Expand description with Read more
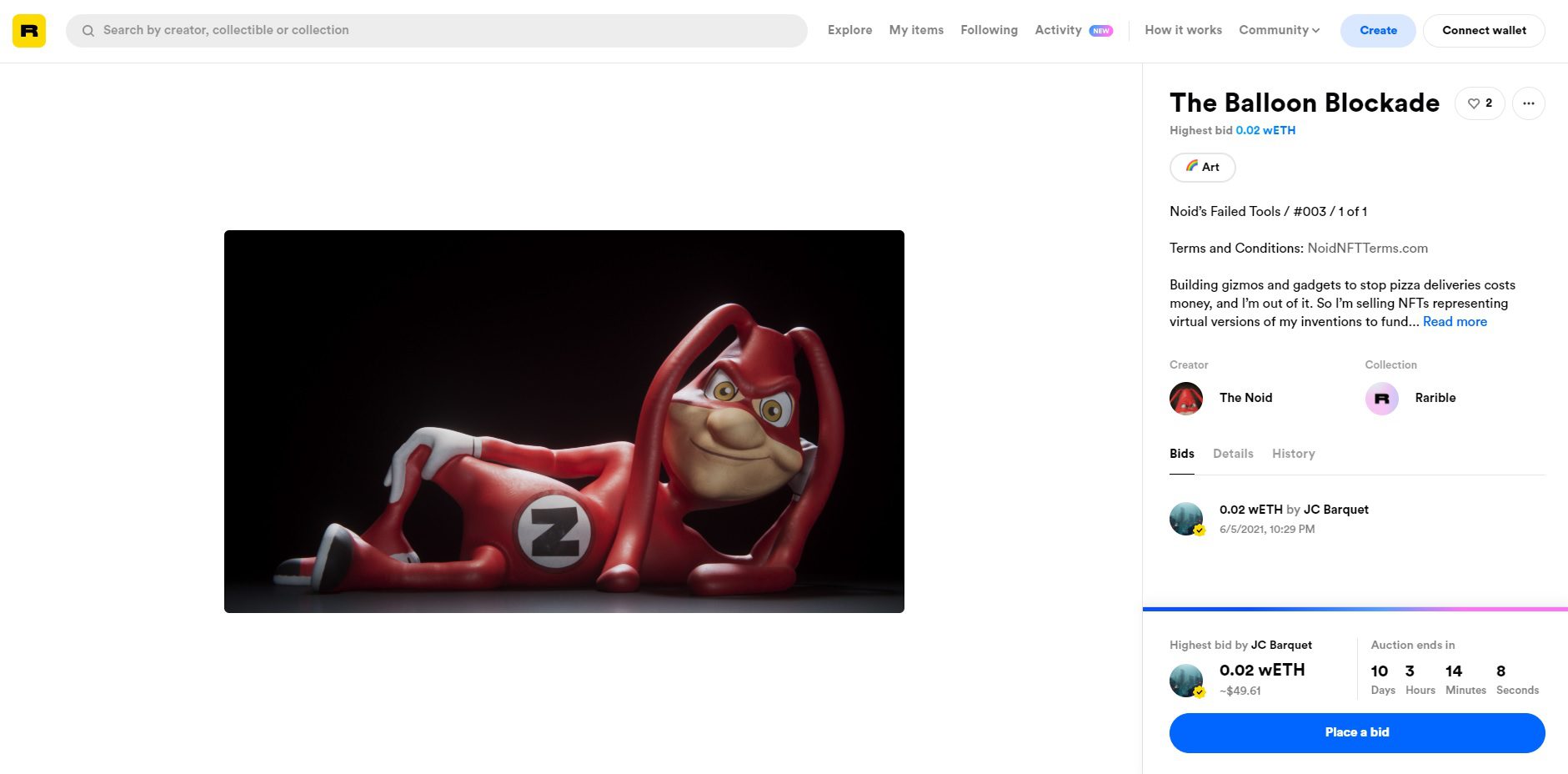The image size is (1568, 774). pyautogui.click(x=1455, y=321)
